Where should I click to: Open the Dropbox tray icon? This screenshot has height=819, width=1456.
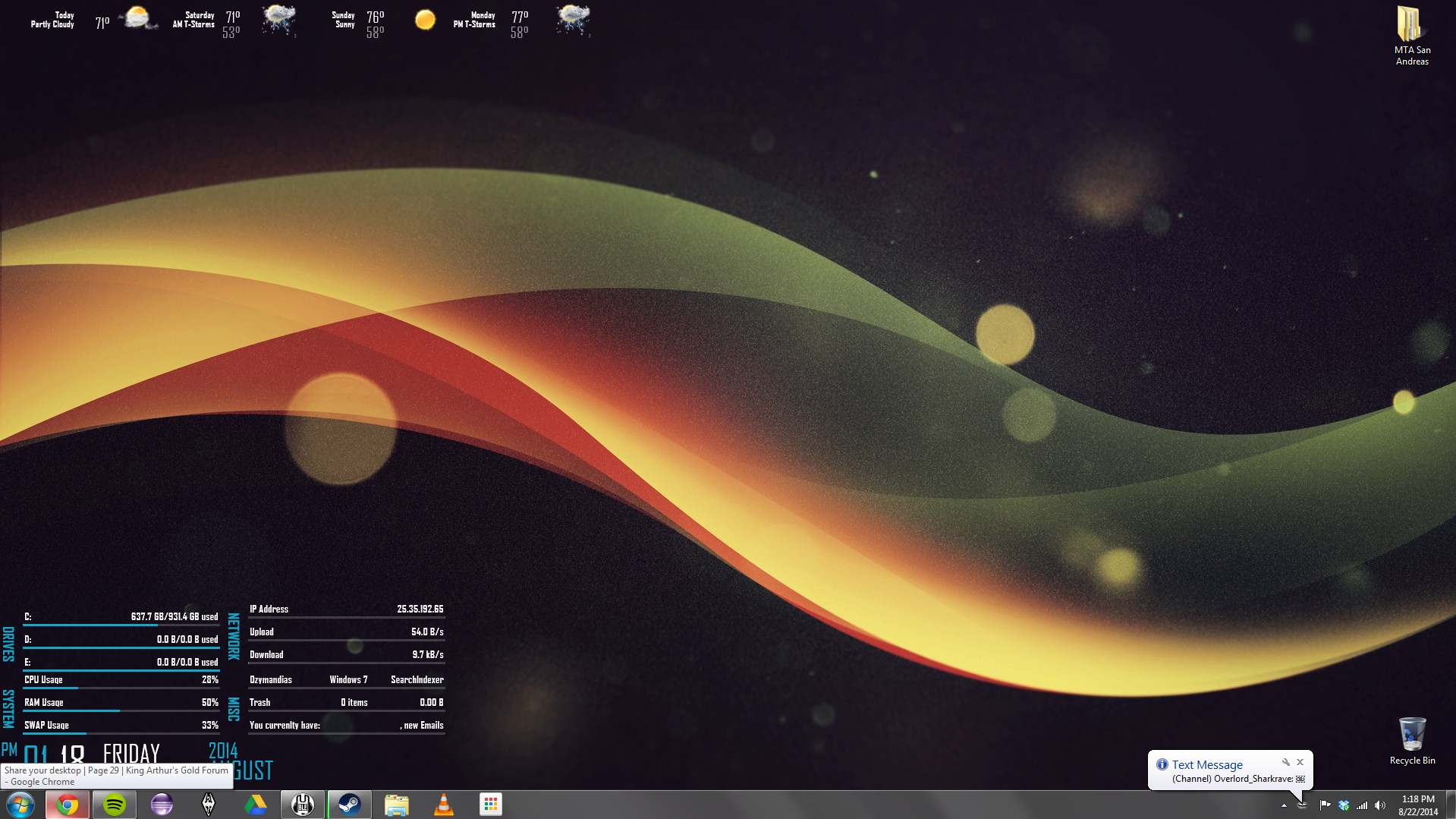point(1344,805)
